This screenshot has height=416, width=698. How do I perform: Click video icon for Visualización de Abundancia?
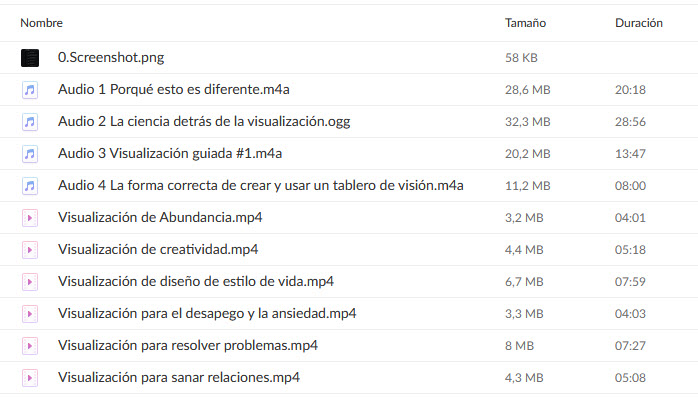(x=30, y=218)
